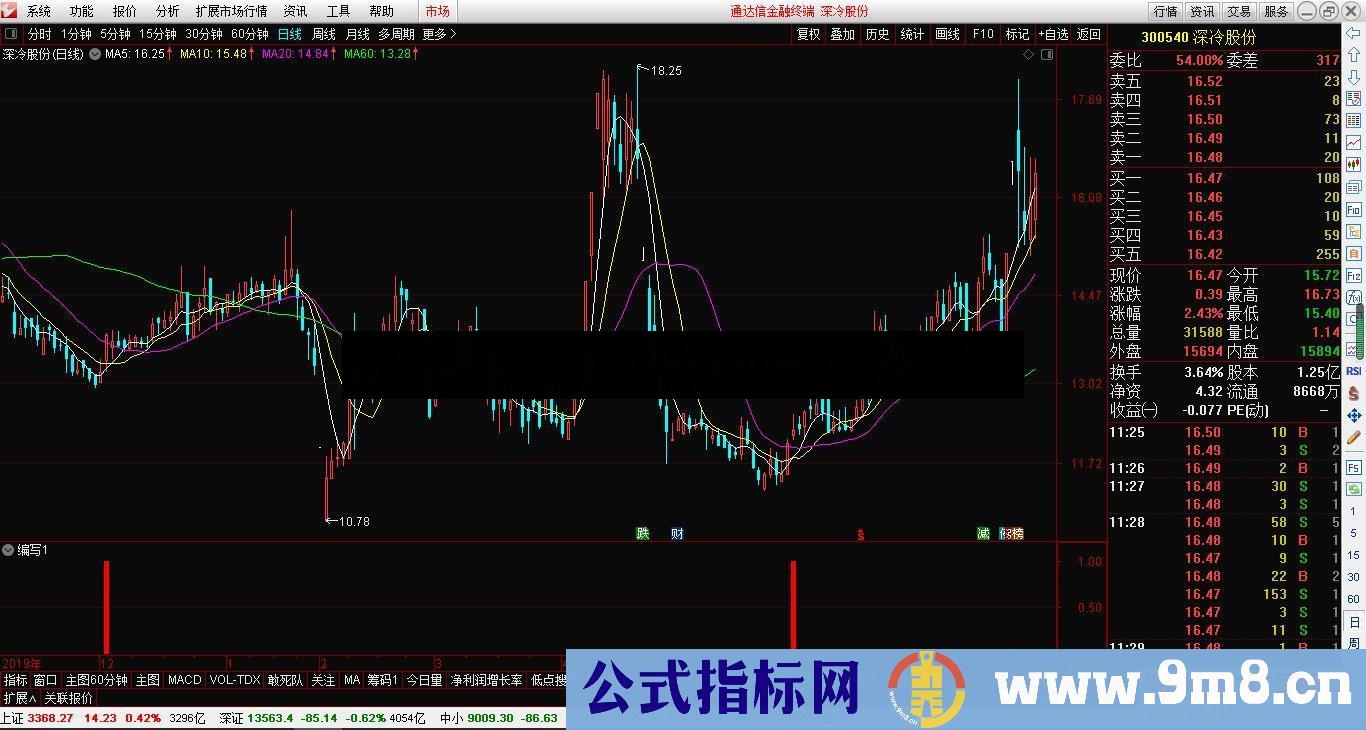The height and width of the screenshot is (730, 1366).
Task: Click the green refresh icon in sidebar
Action: pos(1353,489)
